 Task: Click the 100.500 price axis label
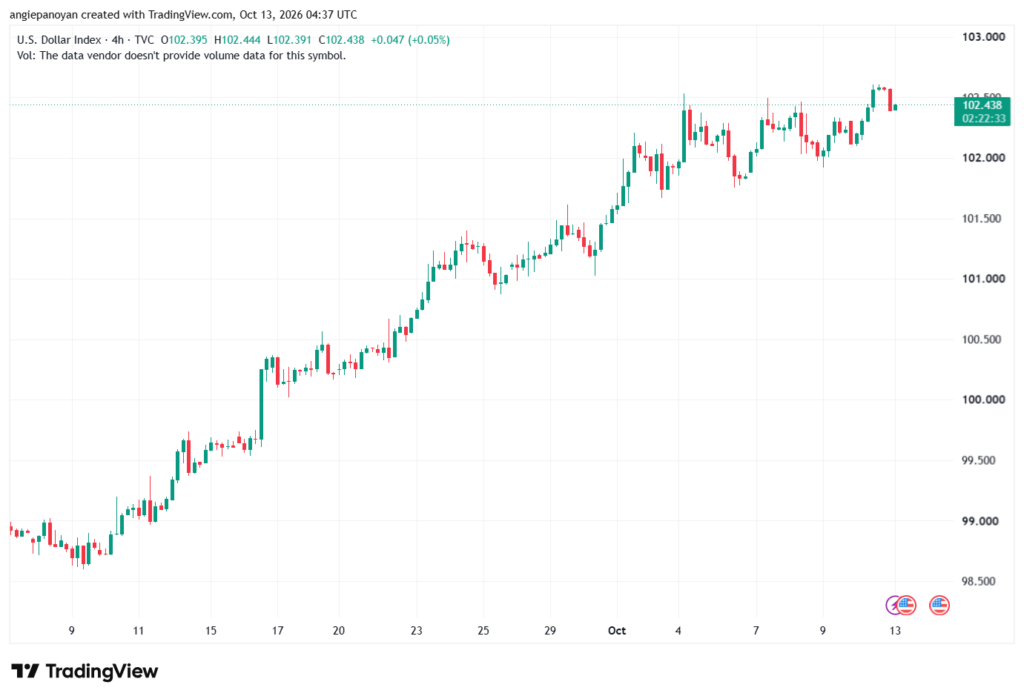[982, 339]
